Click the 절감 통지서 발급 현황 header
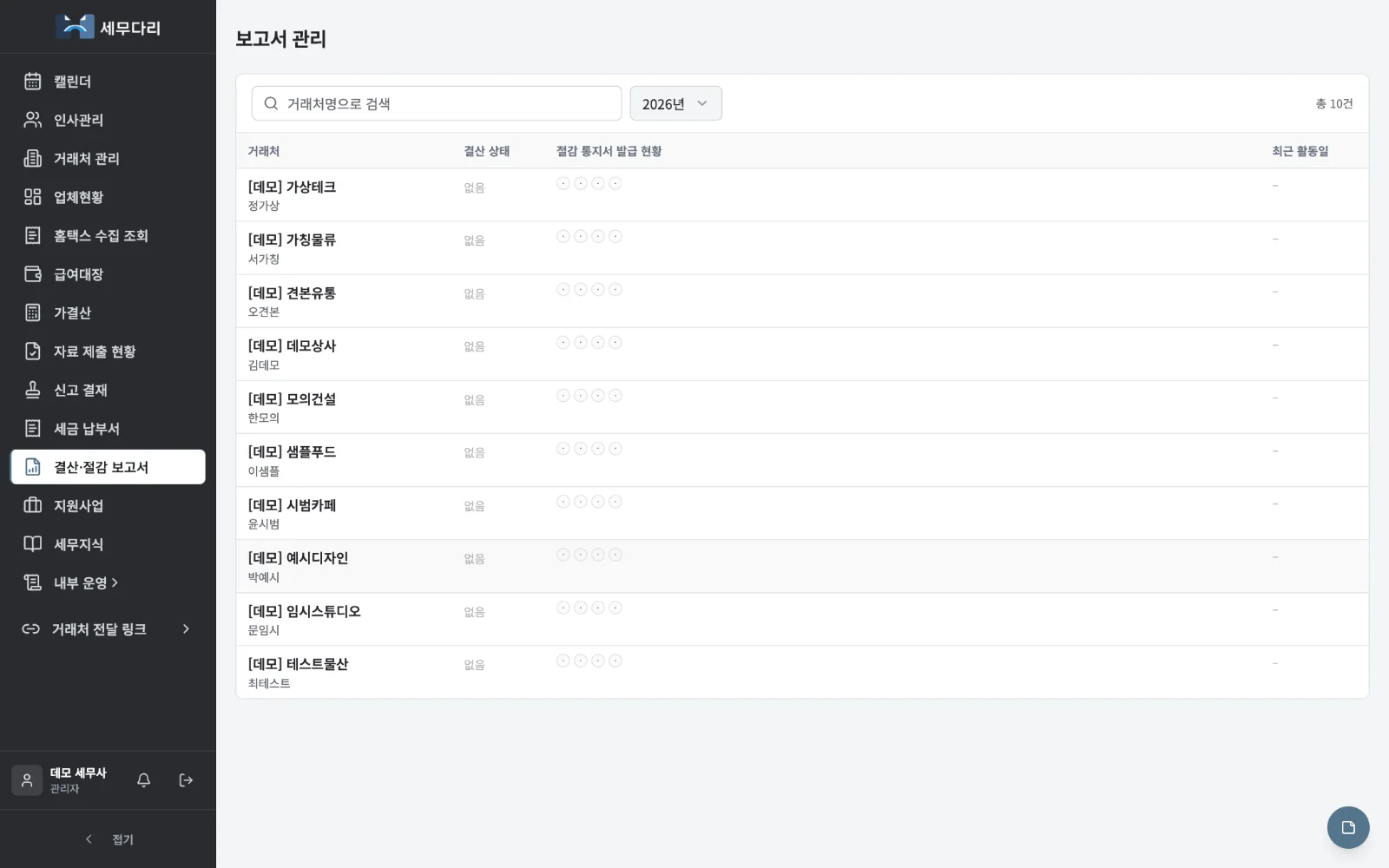 point(609,151)
